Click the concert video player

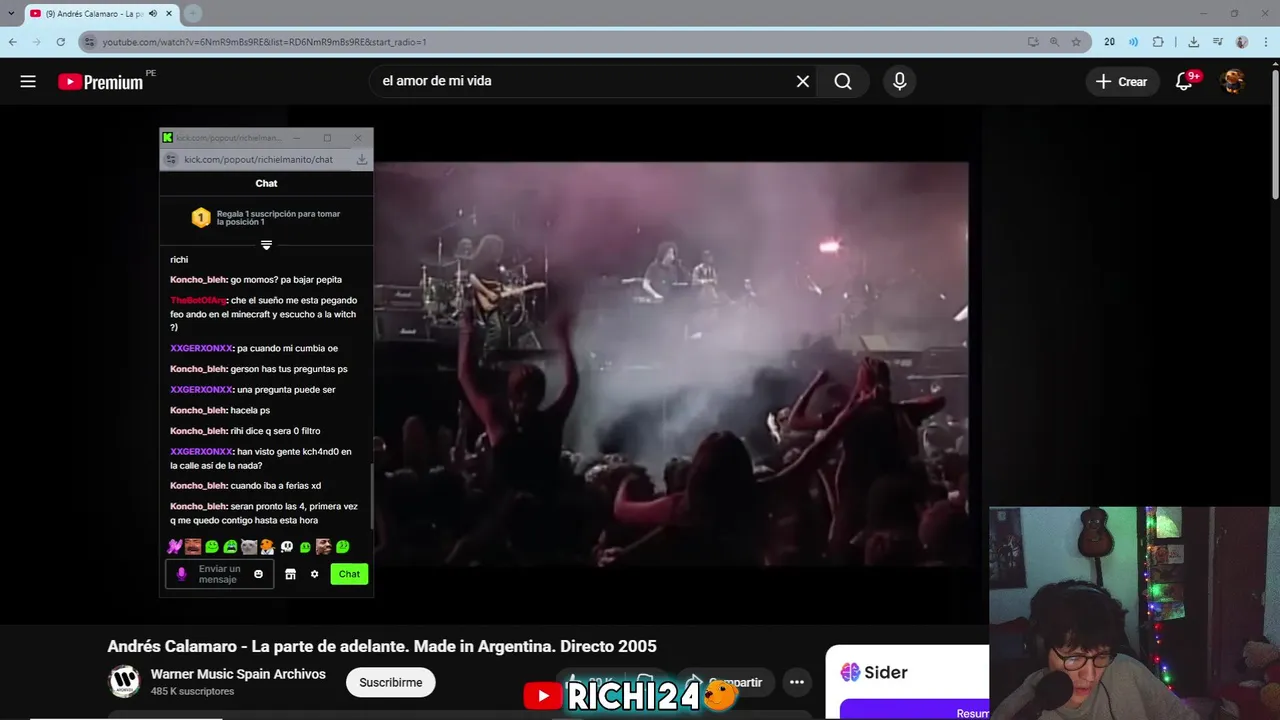(670, 364)
